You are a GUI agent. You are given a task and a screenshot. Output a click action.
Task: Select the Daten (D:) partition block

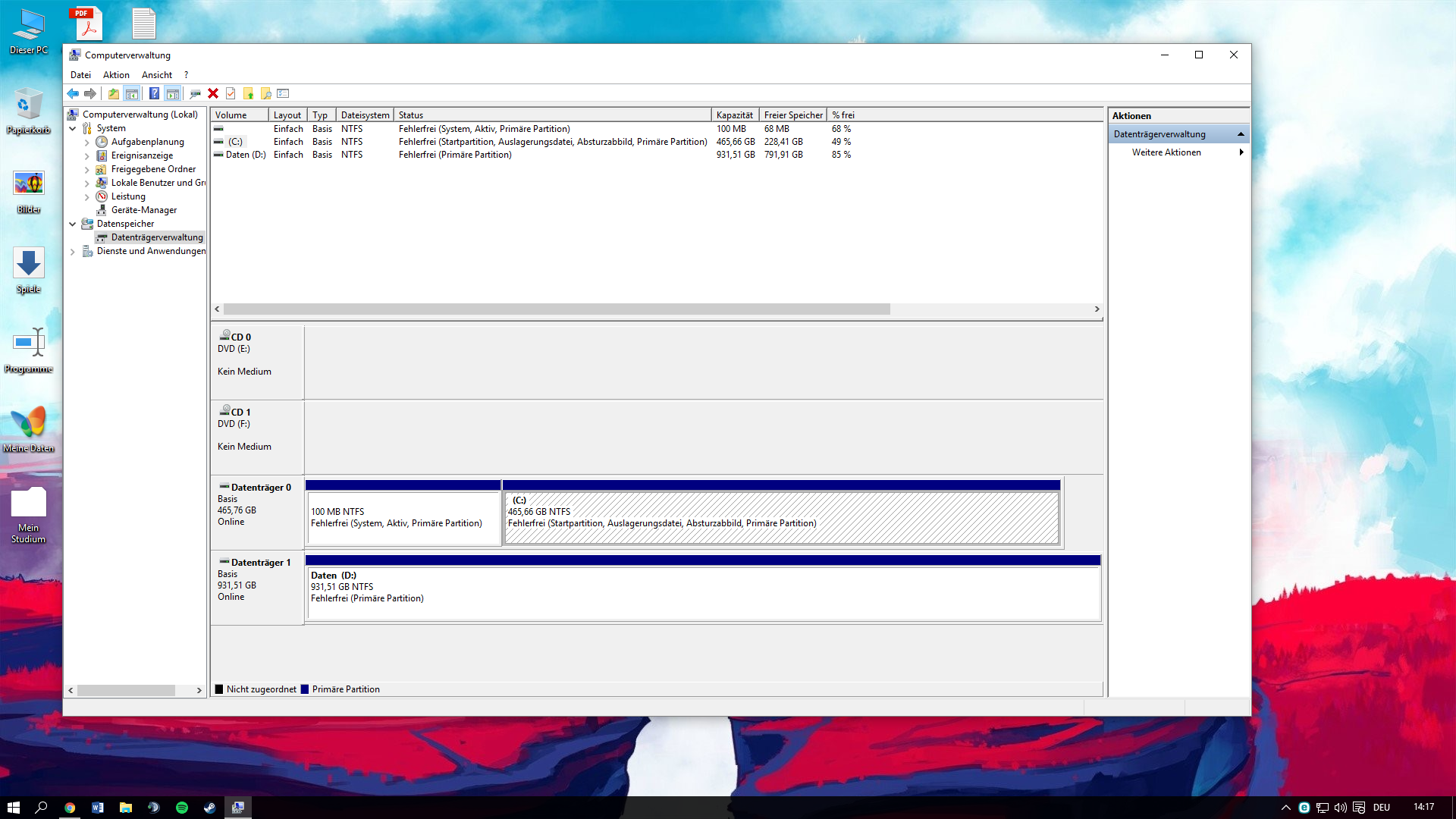click(x=702, y=593)
